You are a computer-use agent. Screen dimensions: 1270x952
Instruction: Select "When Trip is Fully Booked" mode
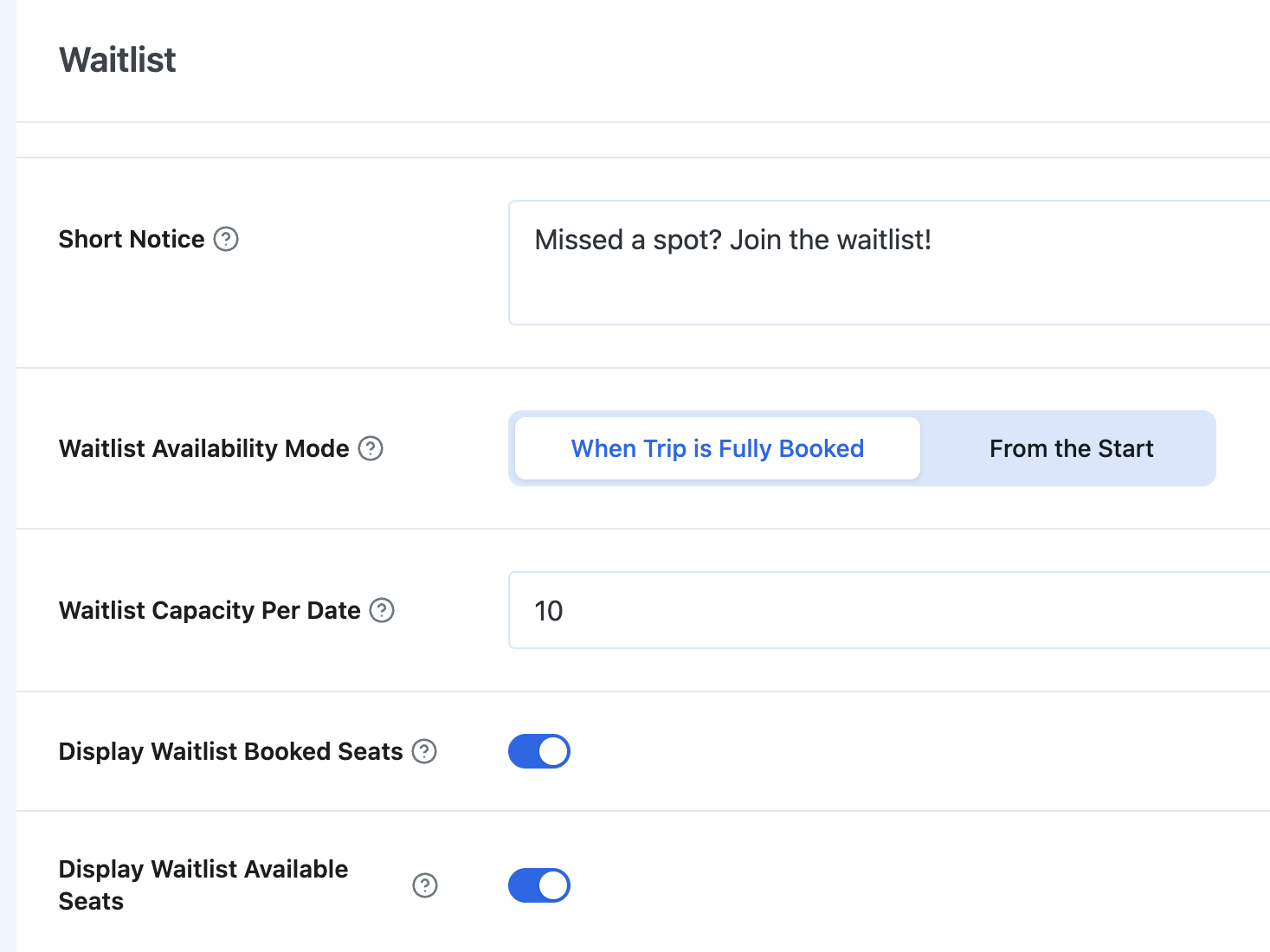[717, 448]
